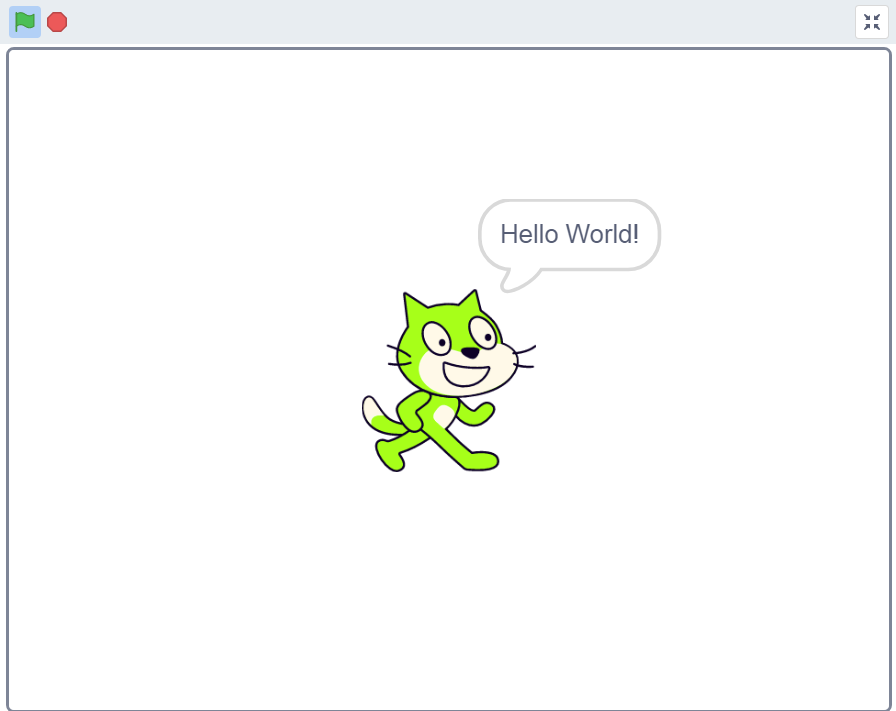Click the white patch on cat's belly
Viewport: 896px width, 711px height.
tap(443, 414)
